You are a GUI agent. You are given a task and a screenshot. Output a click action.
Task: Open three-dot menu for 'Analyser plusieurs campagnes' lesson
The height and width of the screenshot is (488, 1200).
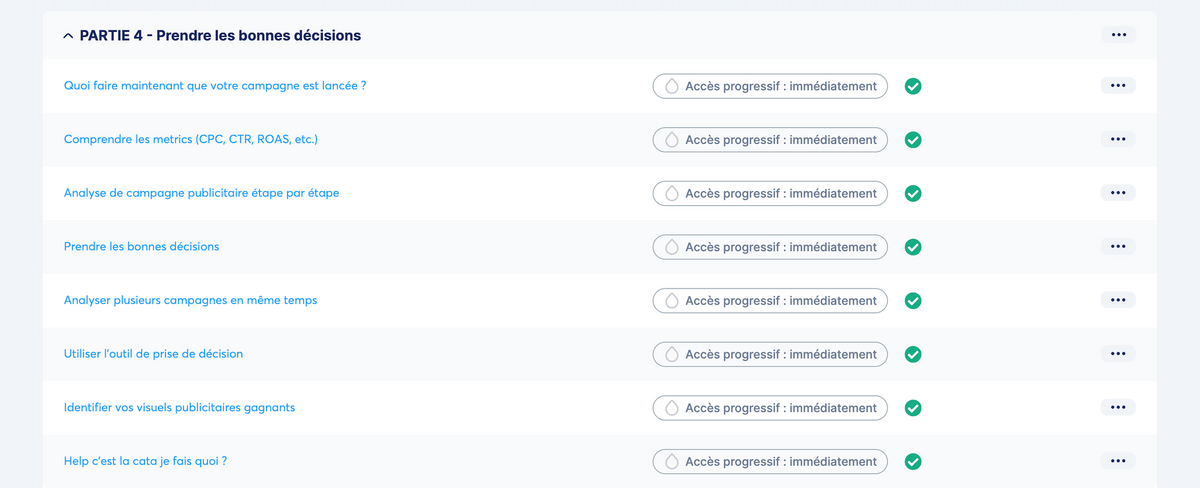click(x=1118, y=299)
